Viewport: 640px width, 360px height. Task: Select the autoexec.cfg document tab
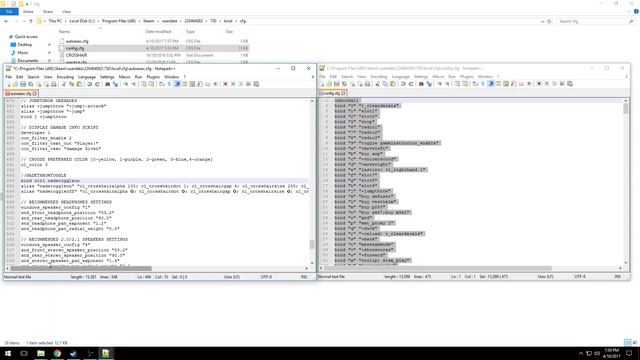pos(21,93)
